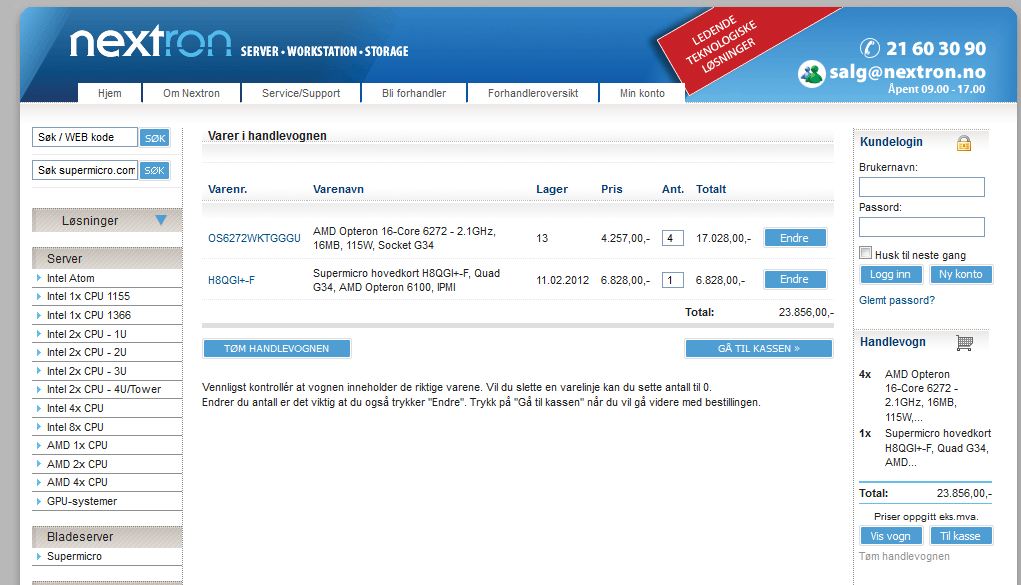The height and width of the screenshot is (585, 1021).
Task: Click the SØK button next to WEB kode field
Action: 155,138
